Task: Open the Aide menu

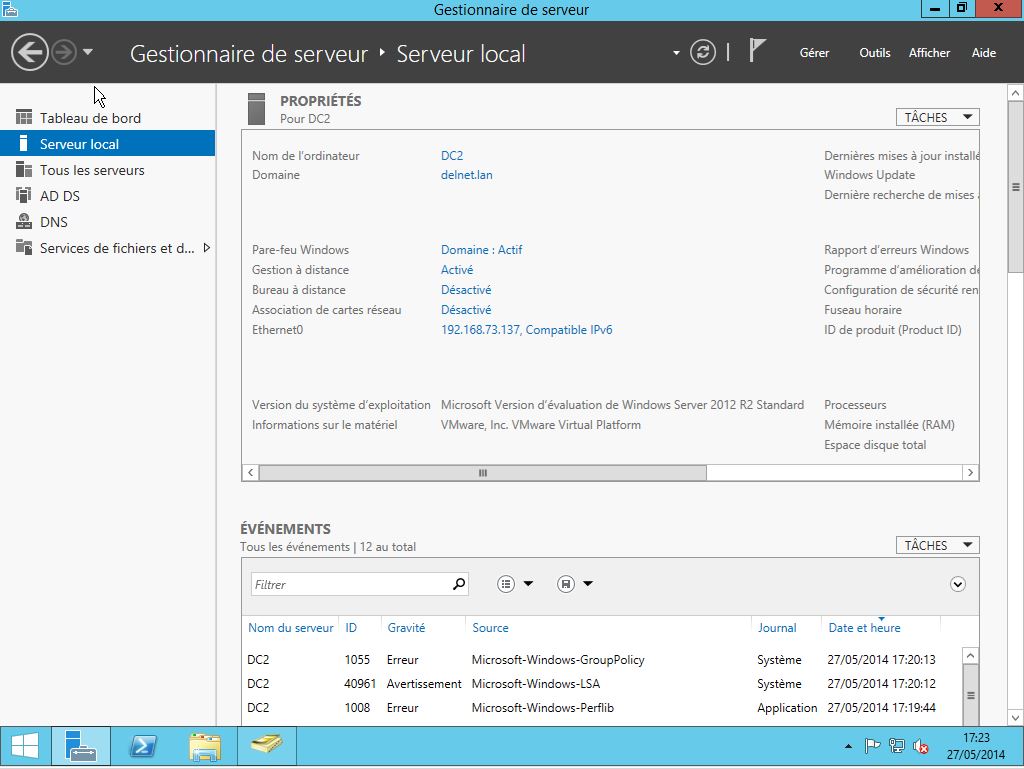Action: tap(984, 53)
